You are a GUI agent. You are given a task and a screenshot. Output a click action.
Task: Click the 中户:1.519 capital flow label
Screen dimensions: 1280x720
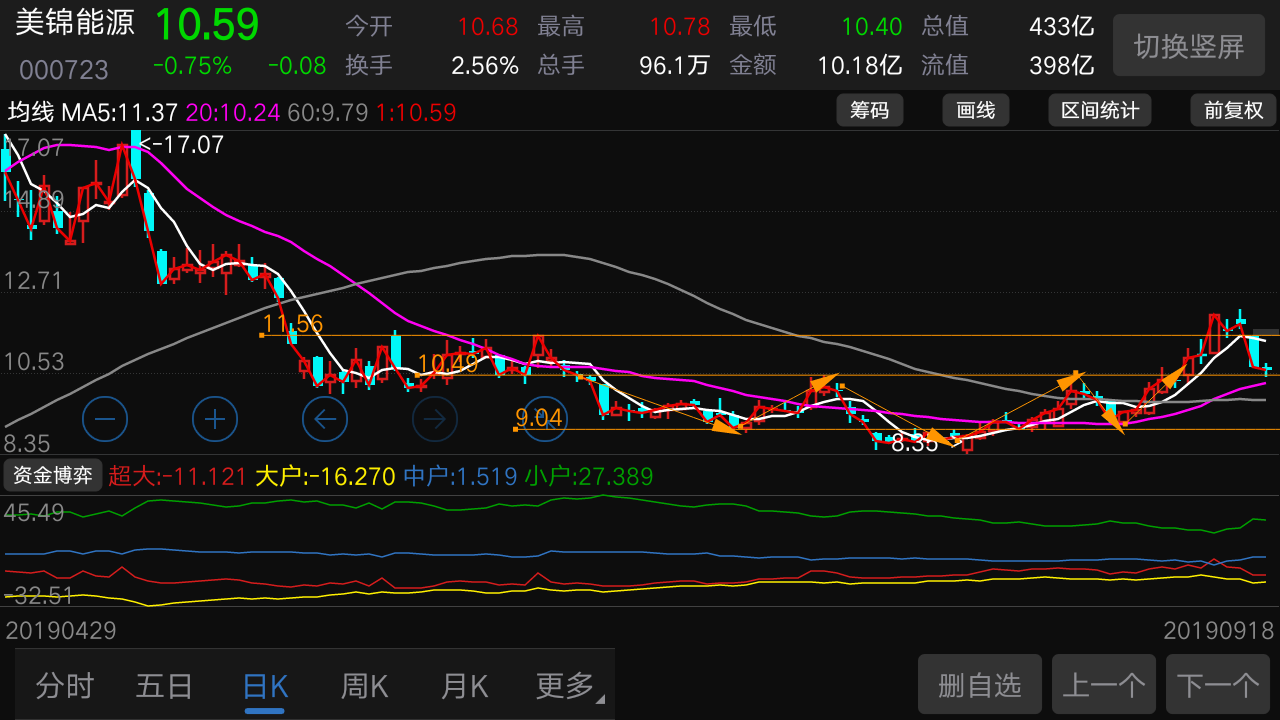coord(460,476)
